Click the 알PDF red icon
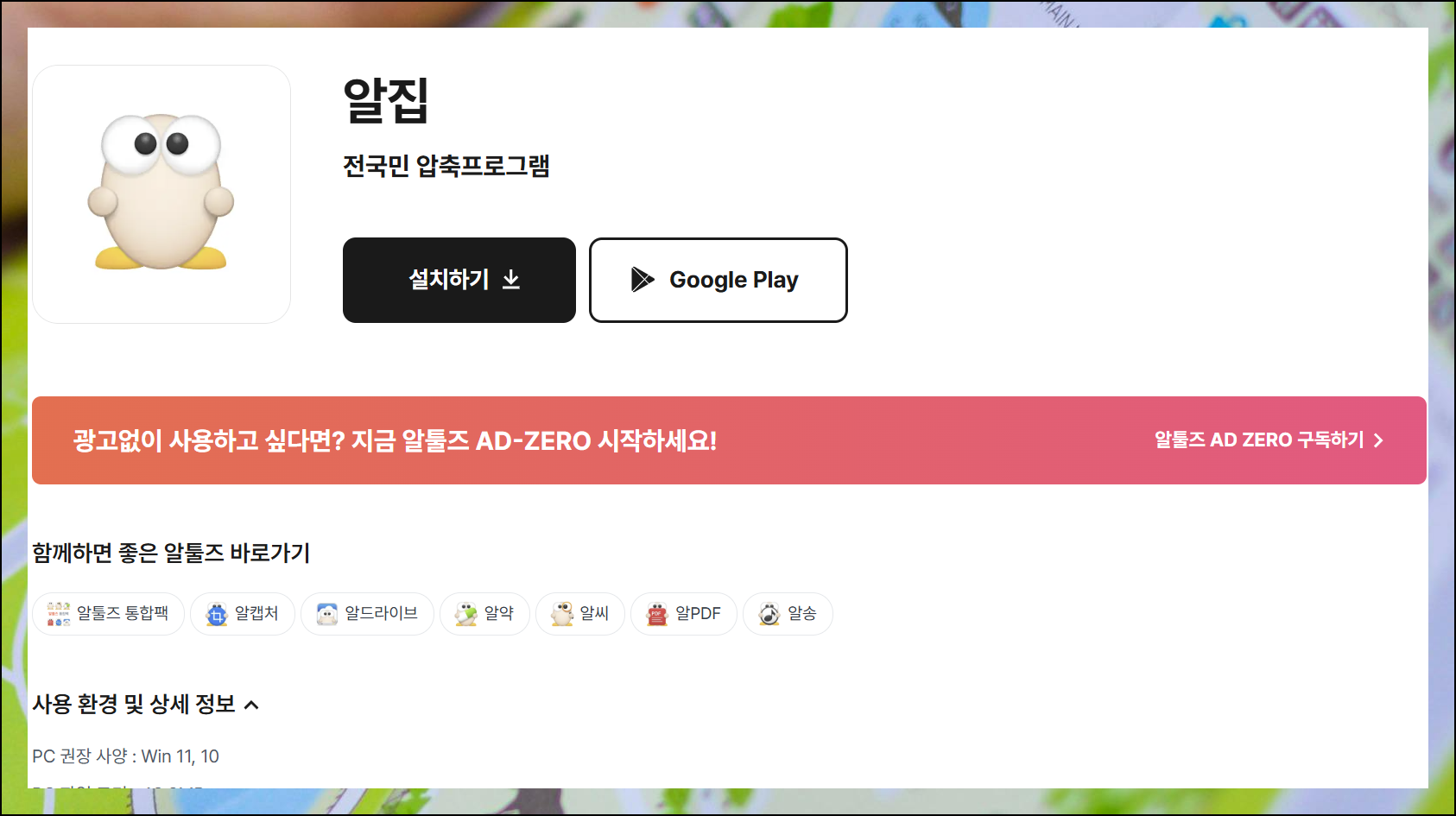Viewport: 1456px width, 816px height. (657, 614)
